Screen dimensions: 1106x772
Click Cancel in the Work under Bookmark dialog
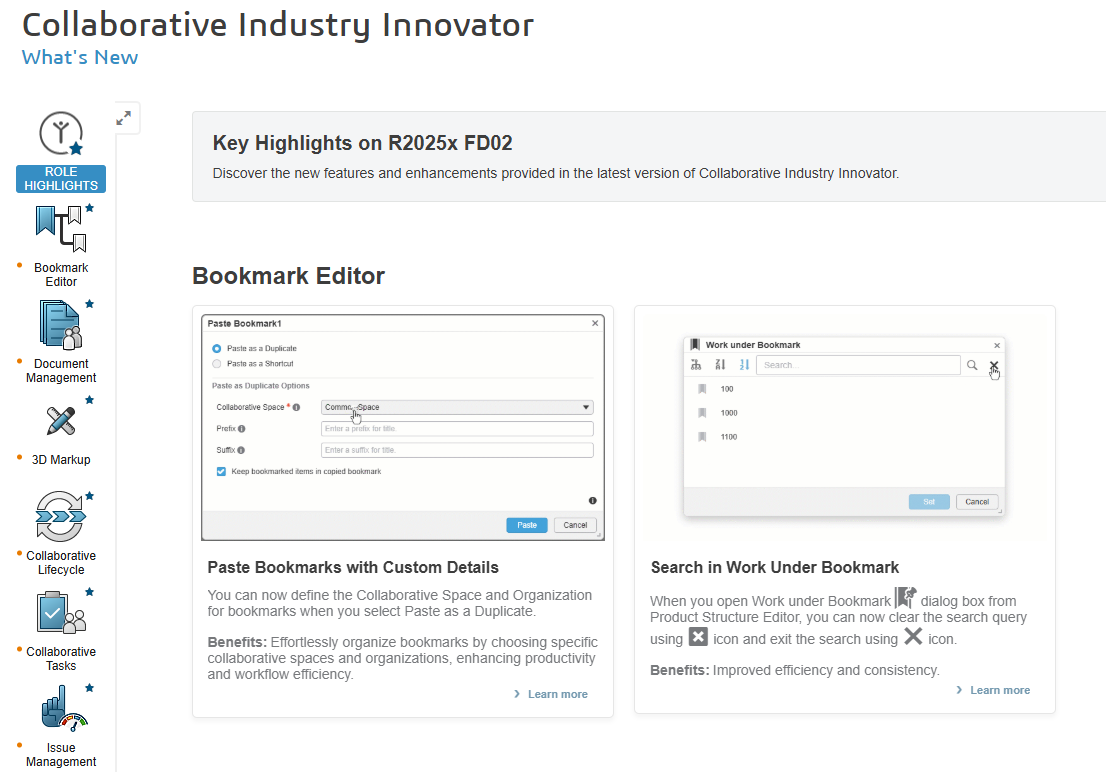[977, 502]
